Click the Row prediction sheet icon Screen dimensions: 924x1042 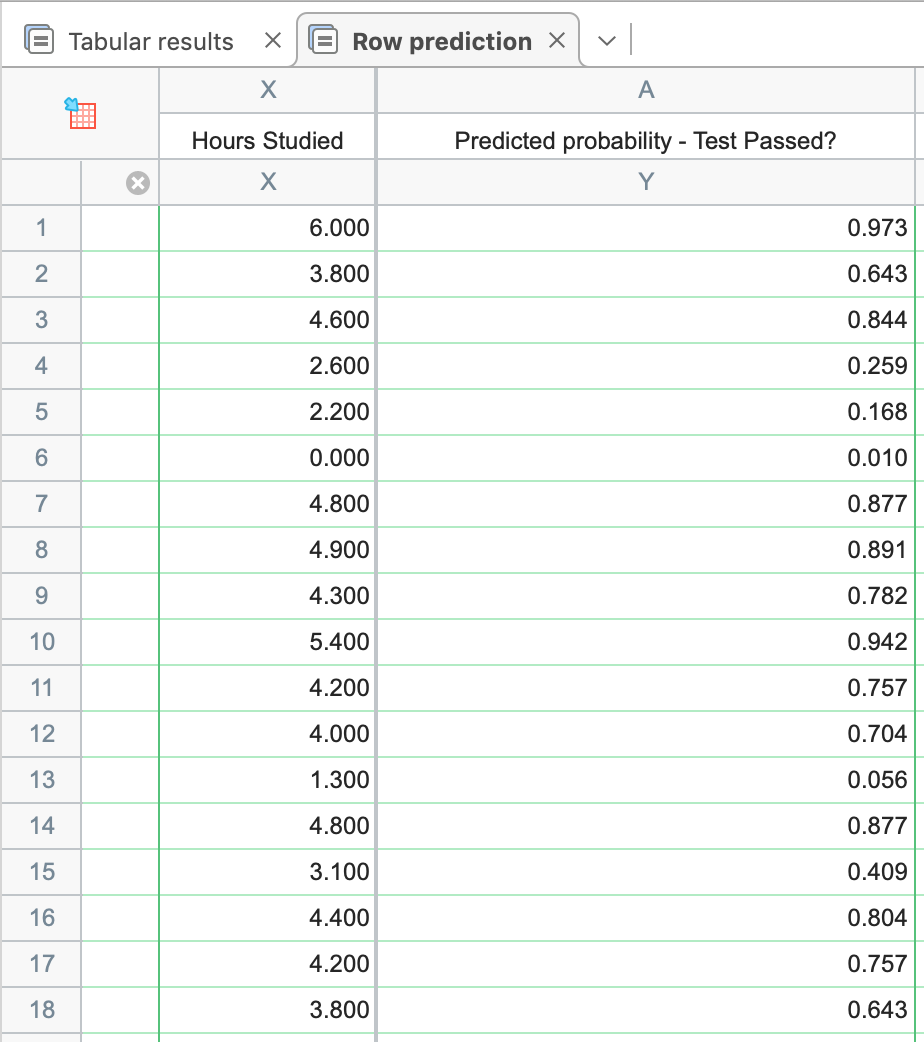point(324,41)
